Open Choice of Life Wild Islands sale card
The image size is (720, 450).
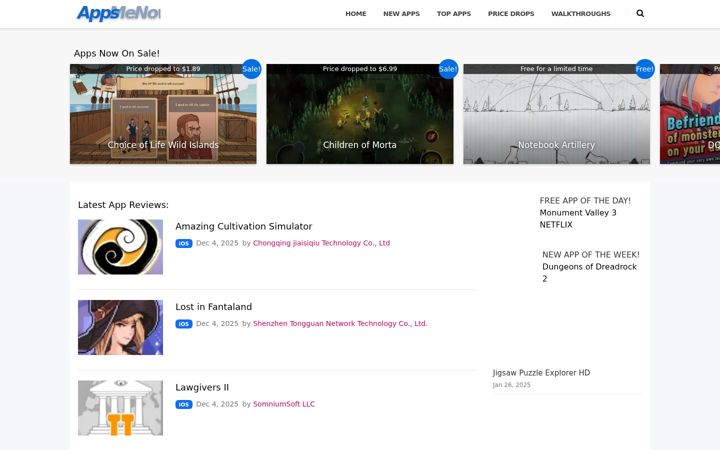tap(163, 114)
